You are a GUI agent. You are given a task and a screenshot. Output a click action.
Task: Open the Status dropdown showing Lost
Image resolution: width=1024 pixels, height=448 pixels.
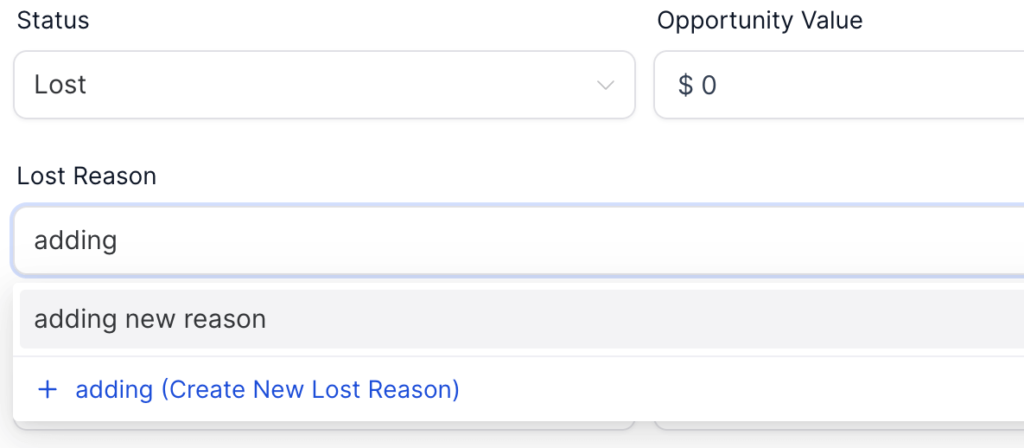coord(323,85)
